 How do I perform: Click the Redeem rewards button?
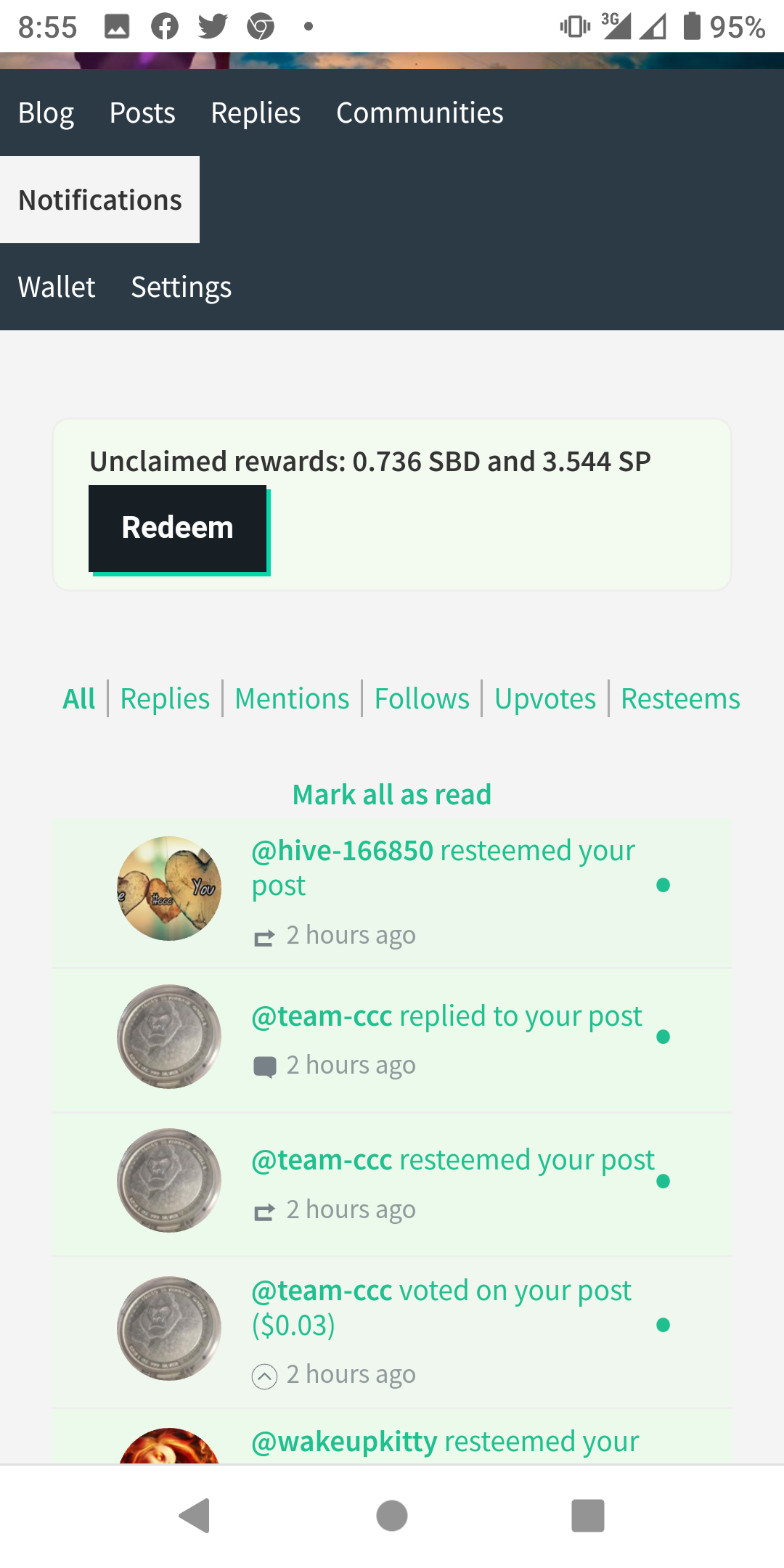(x=178, y=528)
